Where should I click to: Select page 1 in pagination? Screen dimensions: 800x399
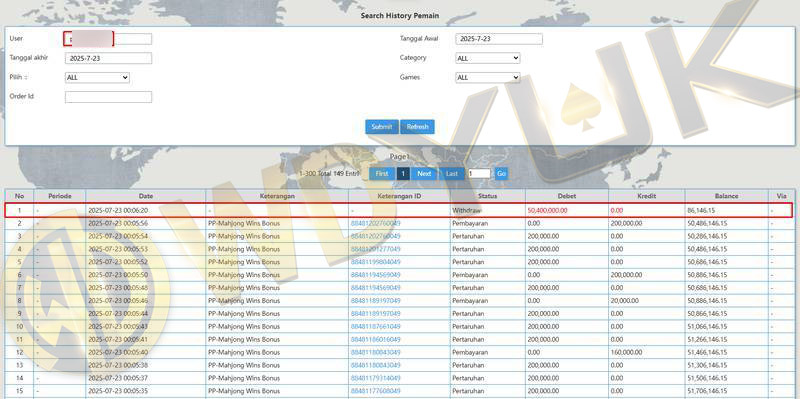(x=403, y=173)
